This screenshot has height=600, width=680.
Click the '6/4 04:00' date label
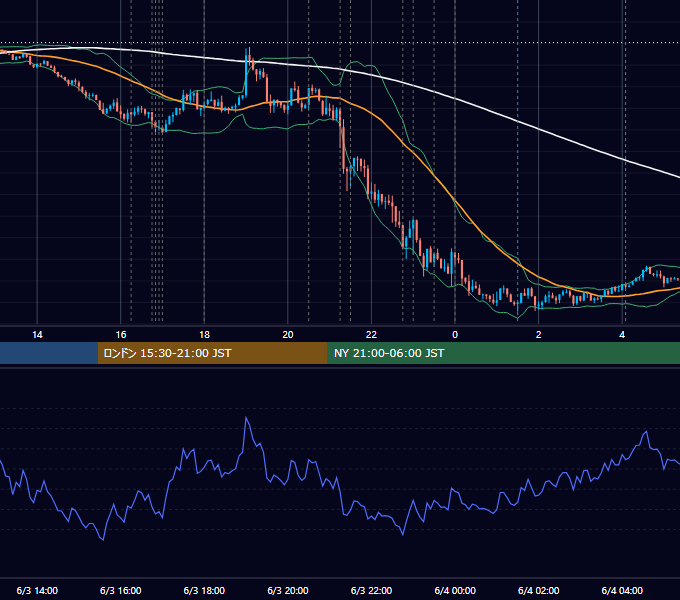point(622,590)
